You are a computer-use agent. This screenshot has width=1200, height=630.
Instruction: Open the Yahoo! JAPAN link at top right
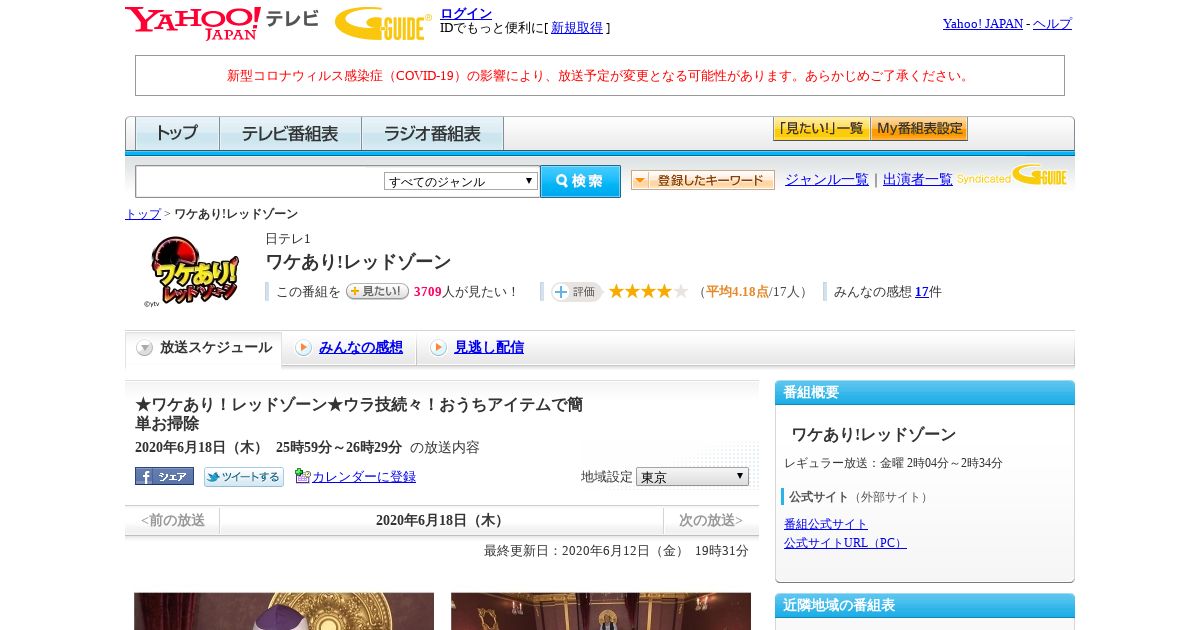[983, 24]
